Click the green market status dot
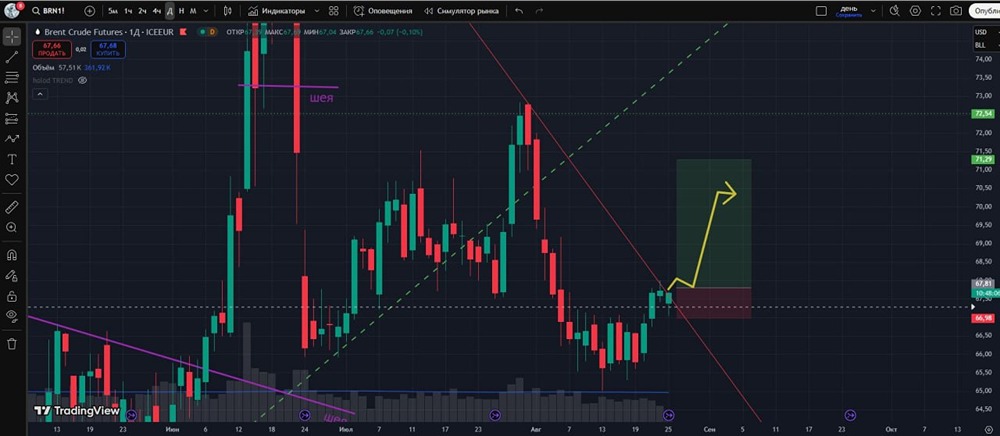 pos(202,31)
